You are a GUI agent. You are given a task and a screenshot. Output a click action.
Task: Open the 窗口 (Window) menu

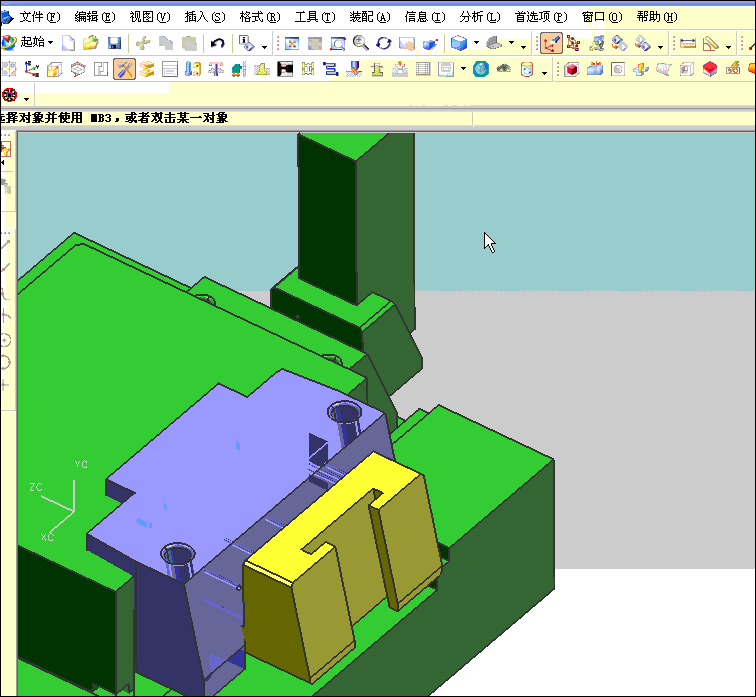(602, 17)
